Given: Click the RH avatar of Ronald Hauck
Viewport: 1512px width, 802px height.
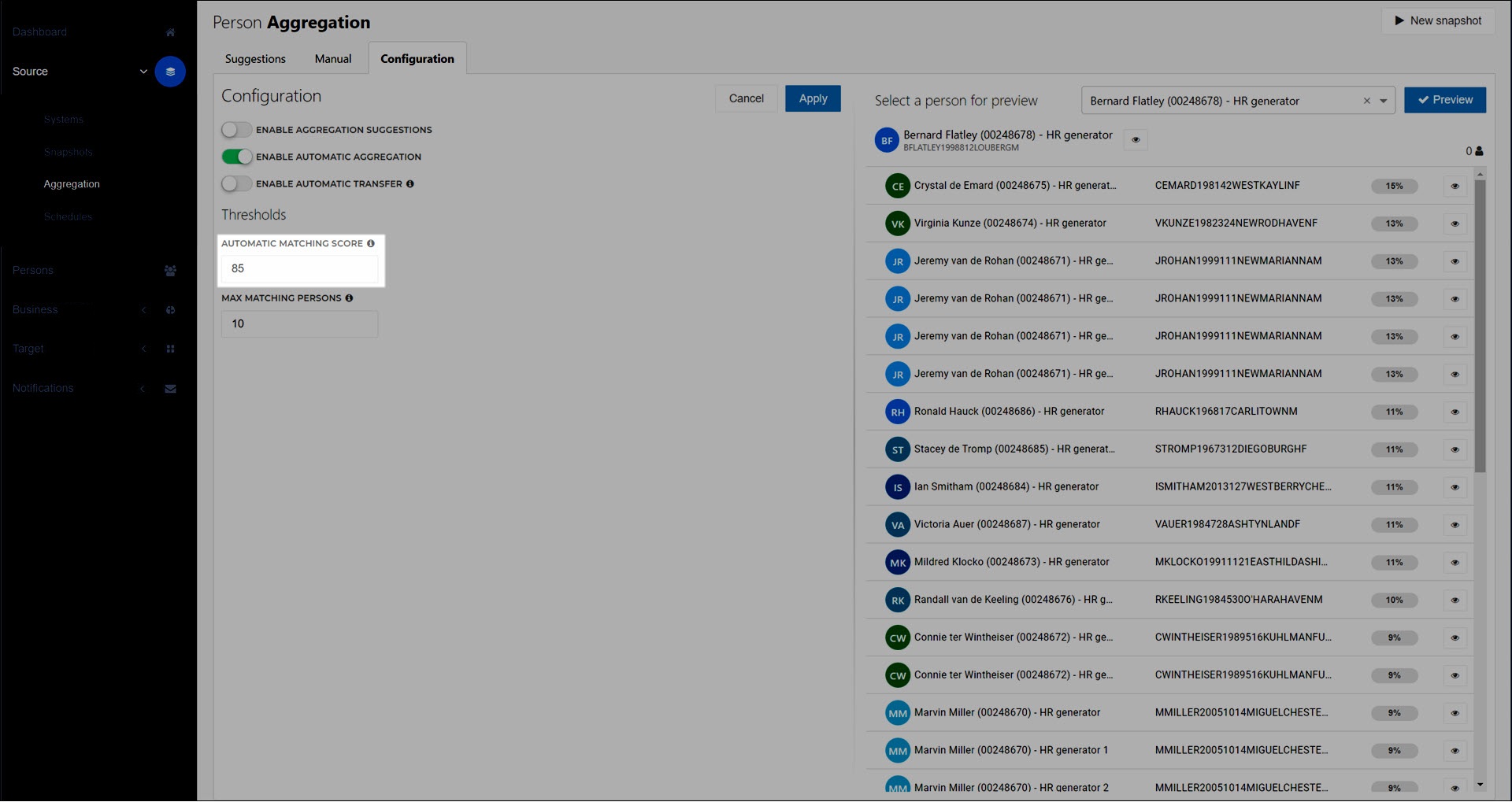Looking at the screenshot, I should pos(898,412).
